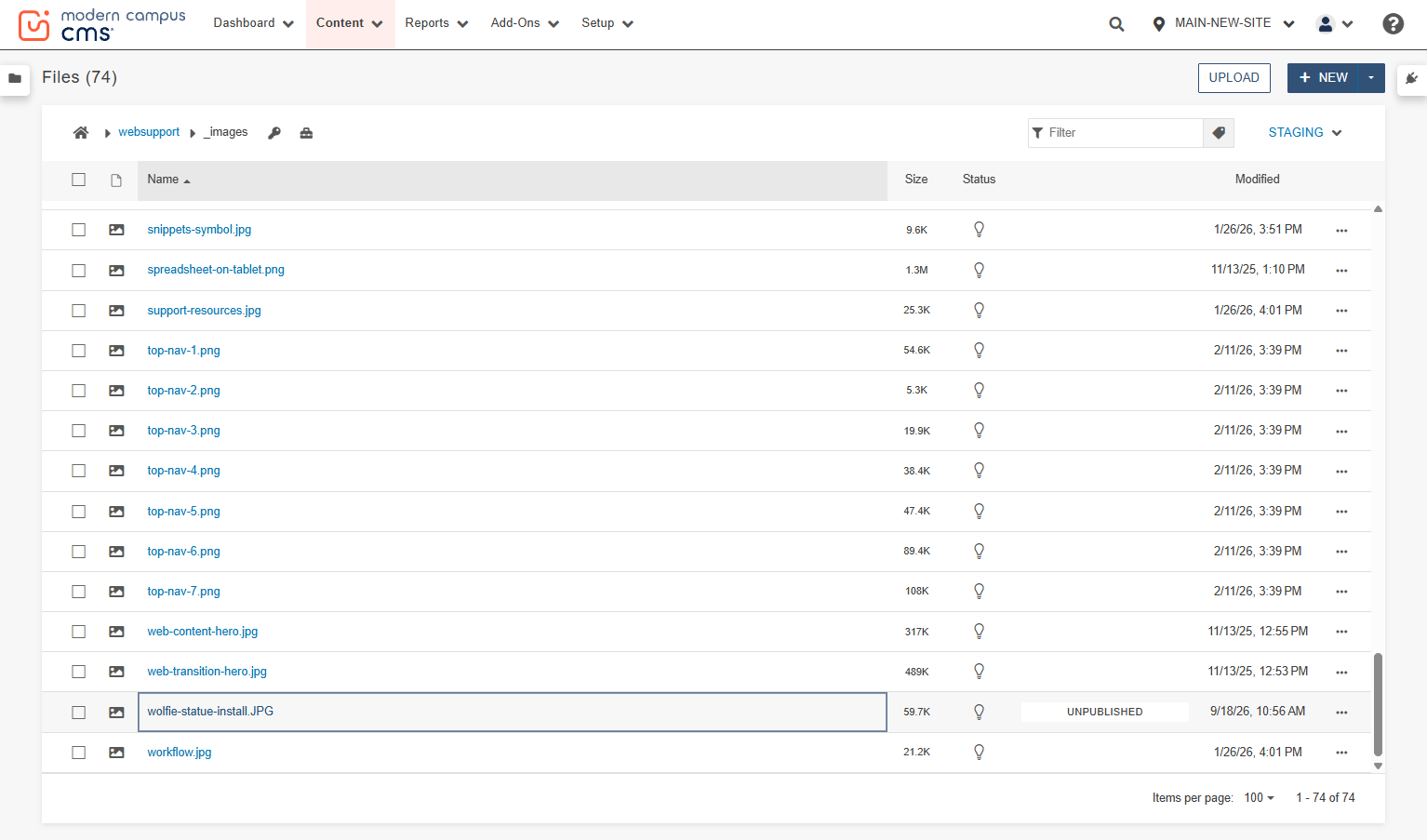
Task: Tick the select-all checkbox in header
Action: pos(79,180)
